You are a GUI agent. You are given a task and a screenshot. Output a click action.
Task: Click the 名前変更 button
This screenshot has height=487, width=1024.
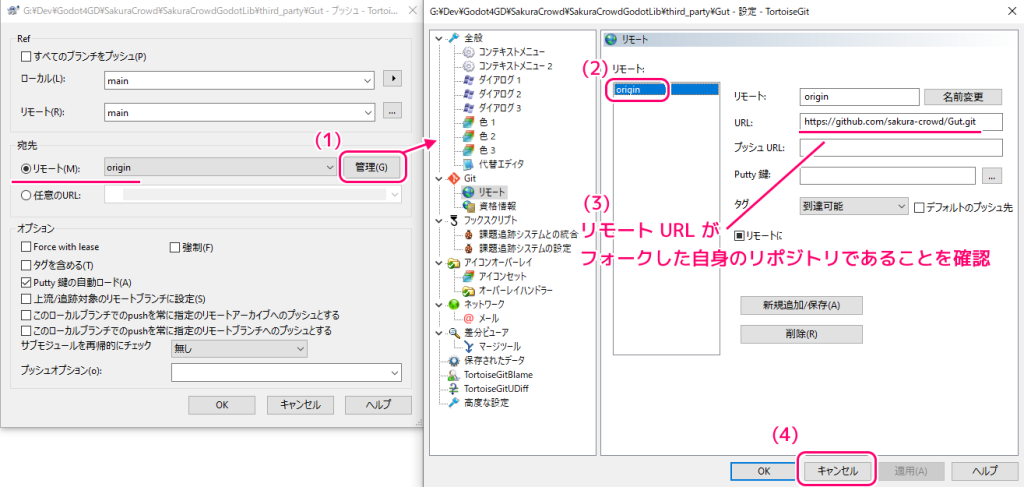coord(963,97)
